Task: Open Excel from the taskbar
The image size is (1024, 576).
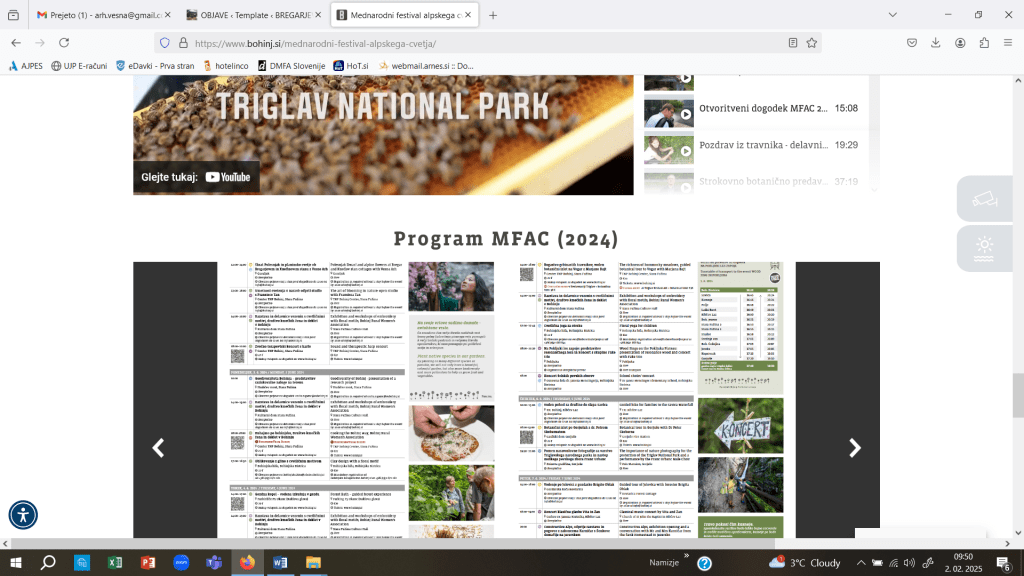Action: pos(114,563)
